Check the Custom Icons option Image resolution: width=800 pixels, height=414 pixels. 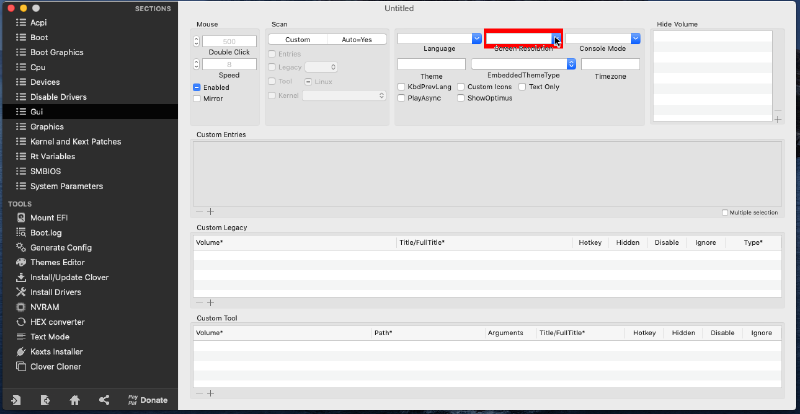461,87
